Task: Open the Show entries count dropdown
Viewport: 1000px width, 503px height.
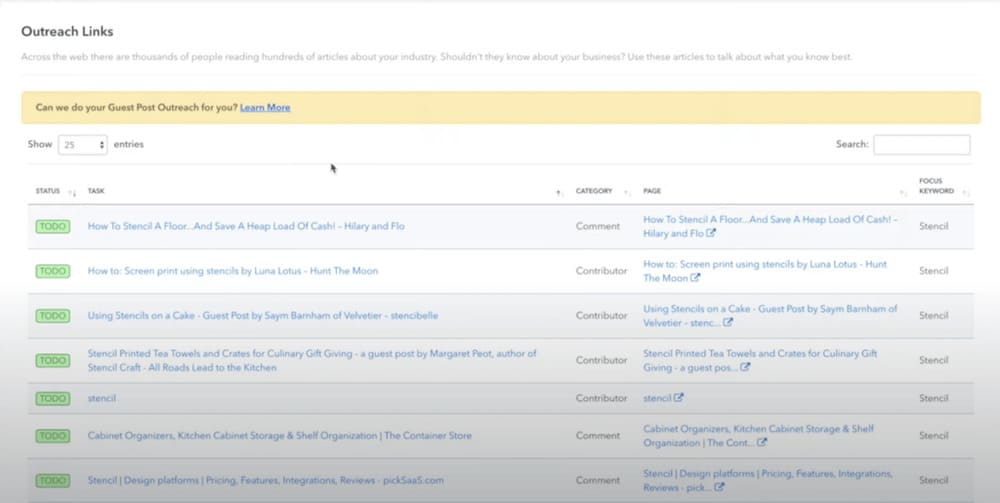Action: [83, 145]
